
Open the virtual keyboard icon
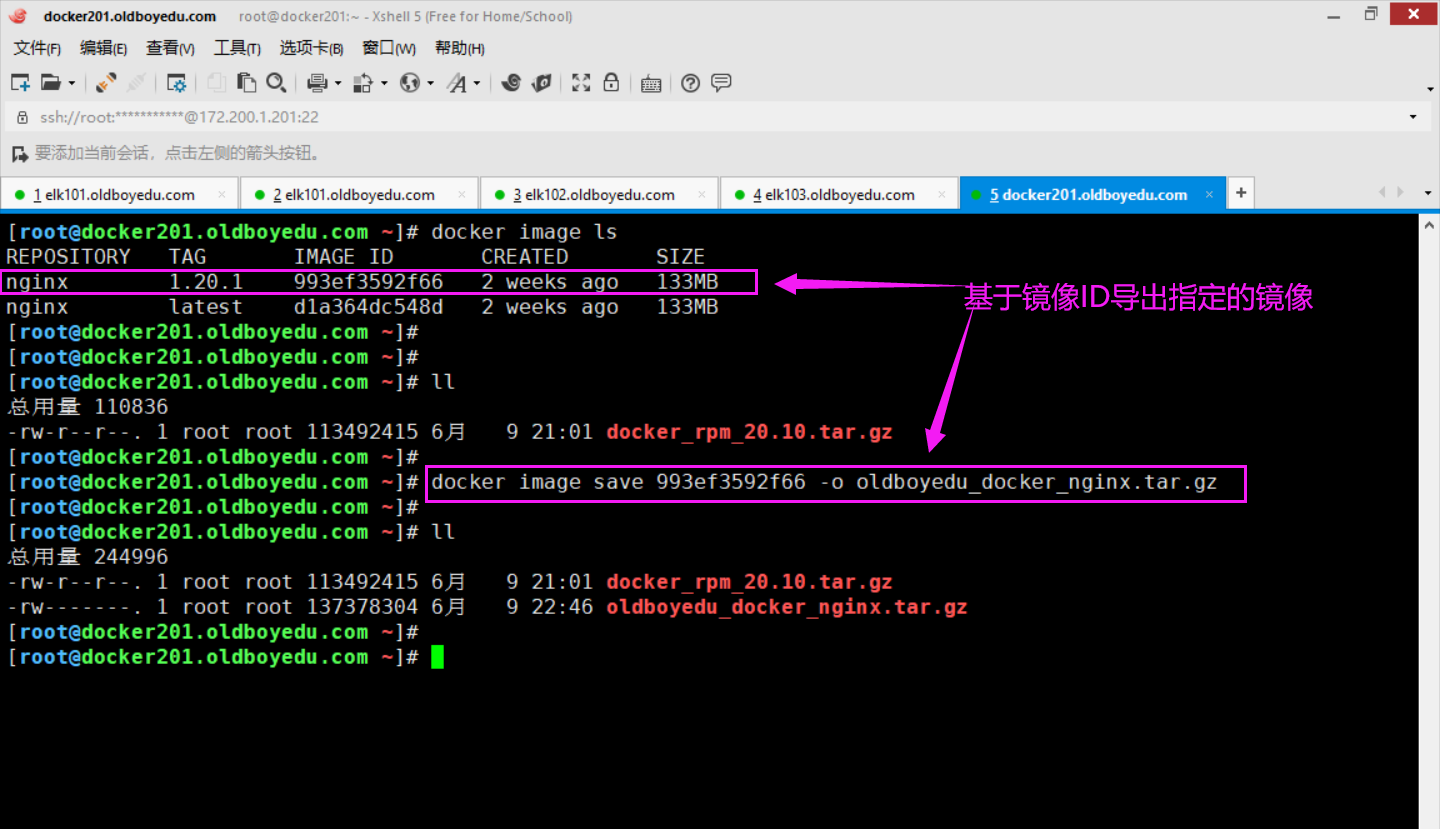(x=651, y=83)
